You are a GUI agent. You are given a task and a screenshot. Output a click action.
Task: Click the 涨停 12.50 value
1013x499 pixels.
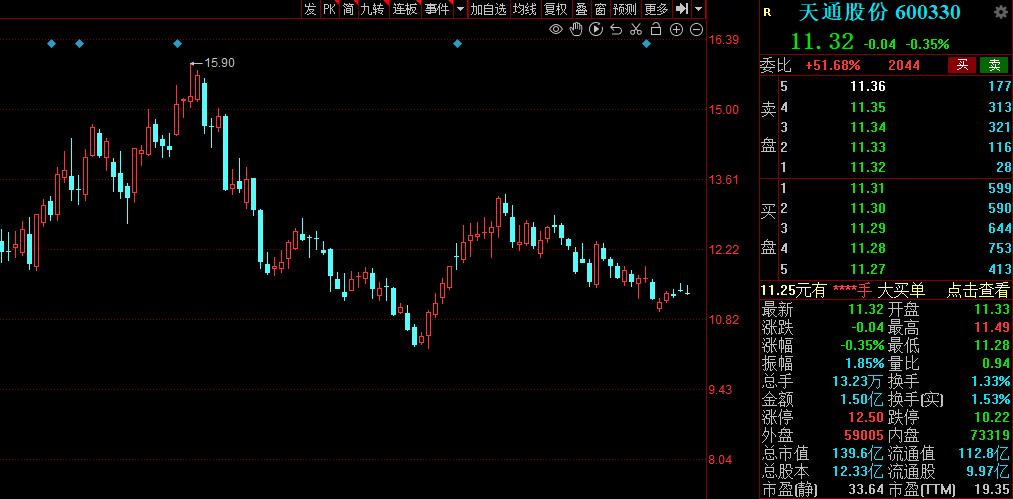[866, 417]
